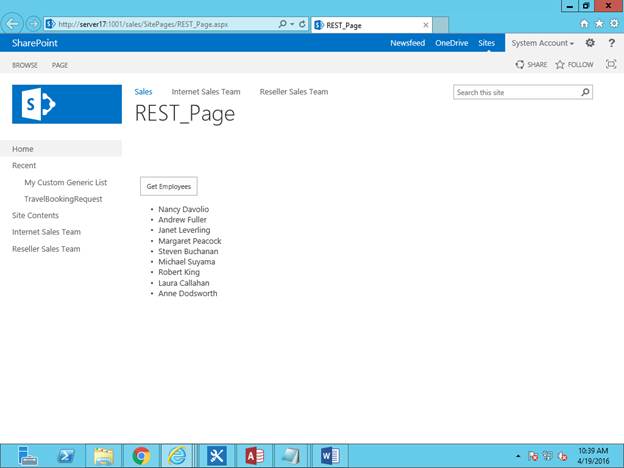
Task: Click the SharePoint site logo image
Action: 67,104
